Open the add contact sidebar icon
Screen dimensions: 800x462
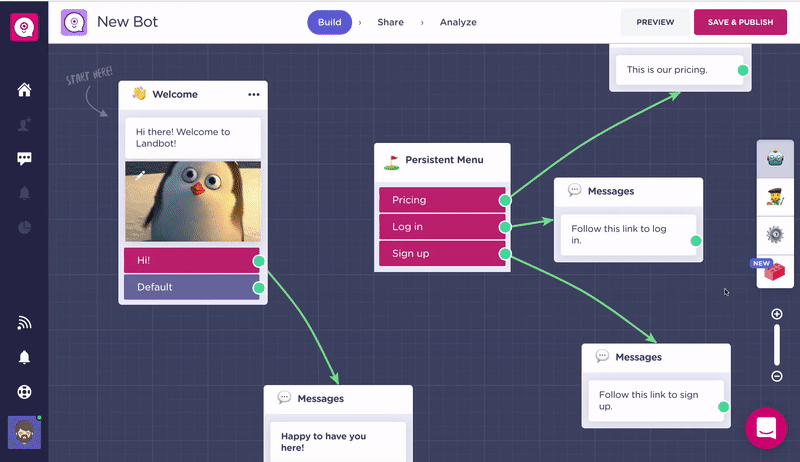click(x=24, y=124)
